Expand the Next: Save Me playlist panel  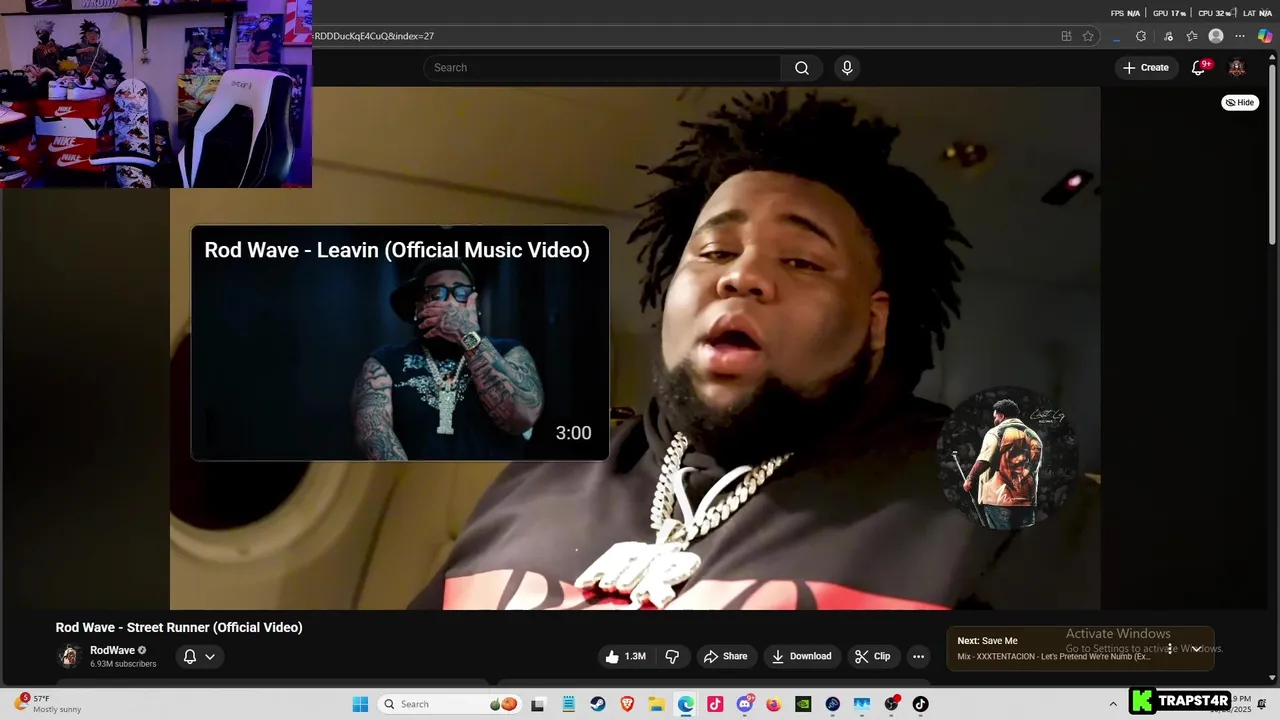tap(1196, 648)
